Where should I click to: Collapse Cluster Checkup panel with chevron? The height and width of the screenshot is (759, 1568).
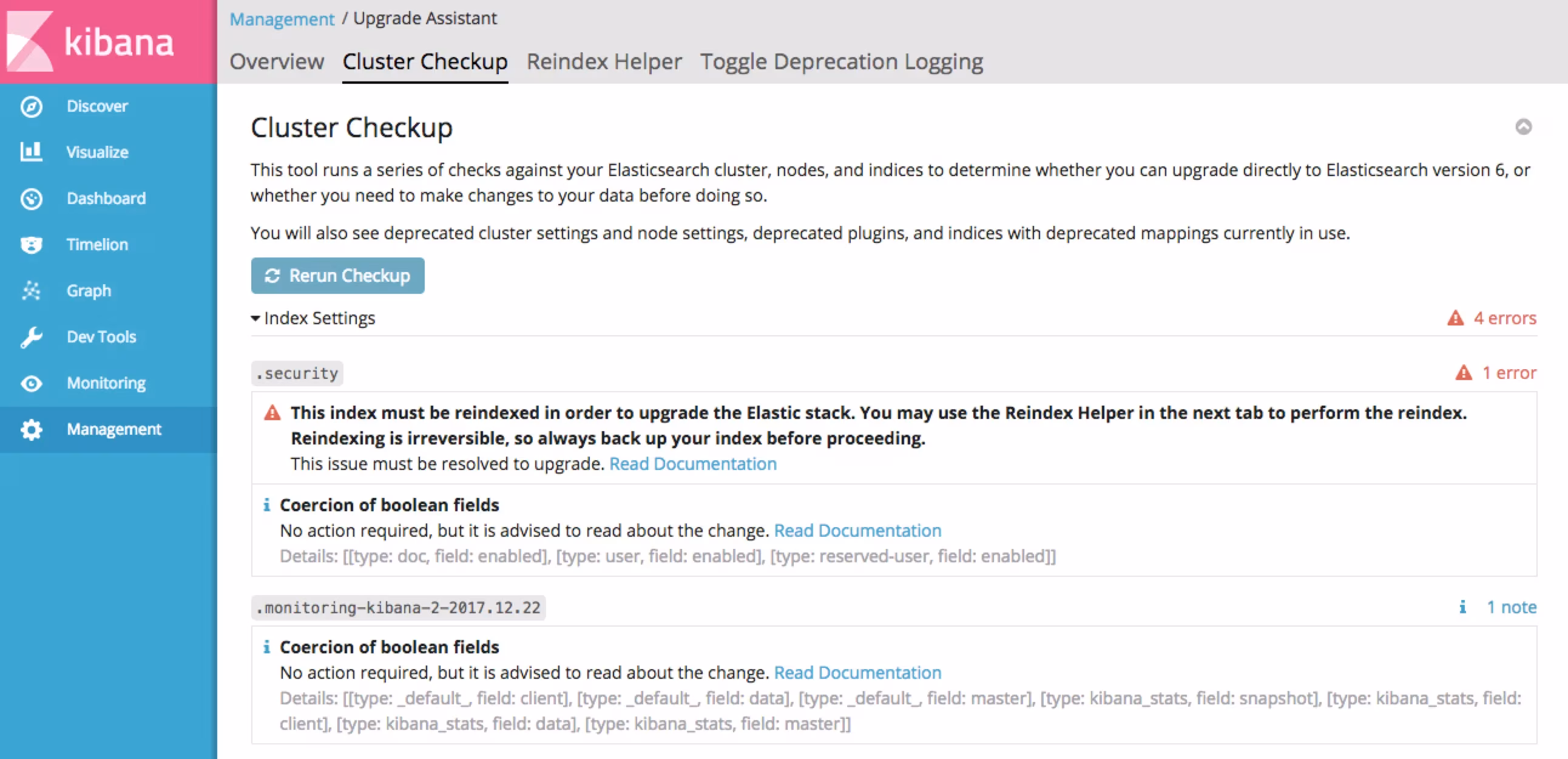[x=1523, y=127]
